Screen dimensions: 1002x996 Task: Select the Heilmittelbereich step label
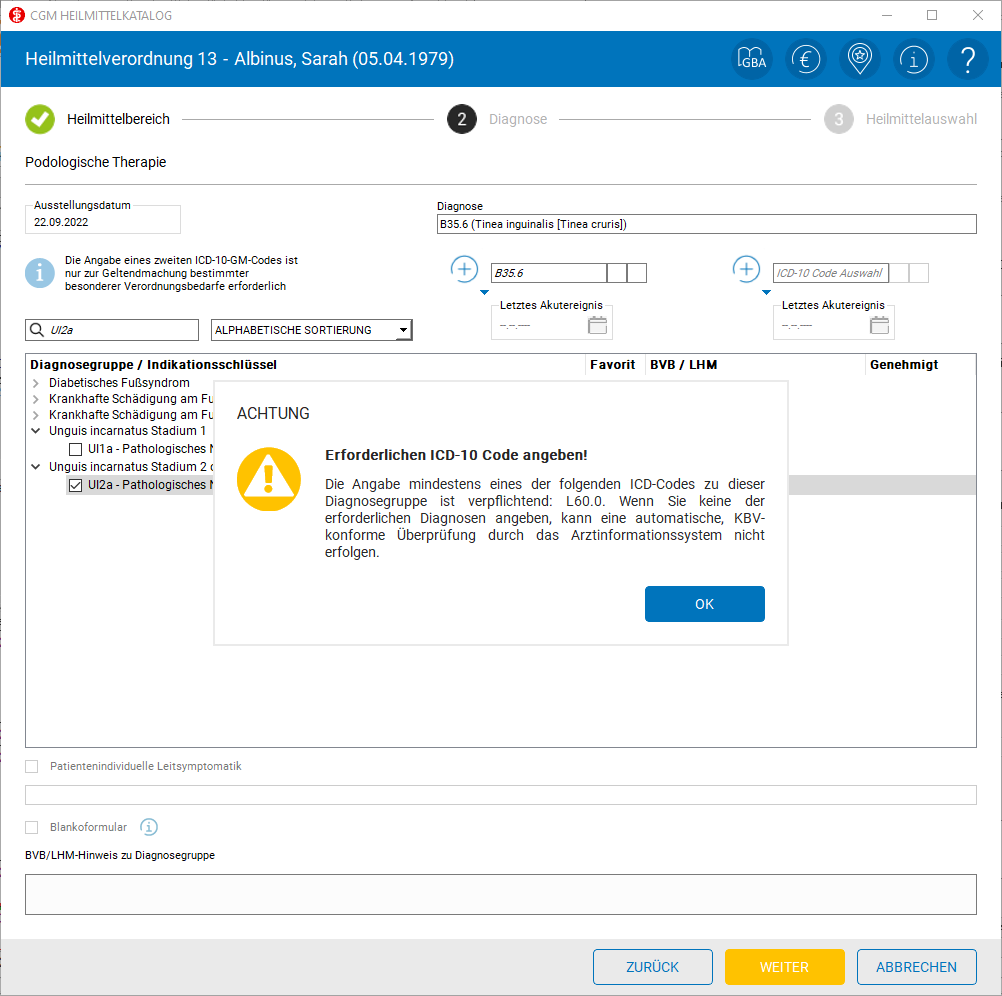click(118, 119)
